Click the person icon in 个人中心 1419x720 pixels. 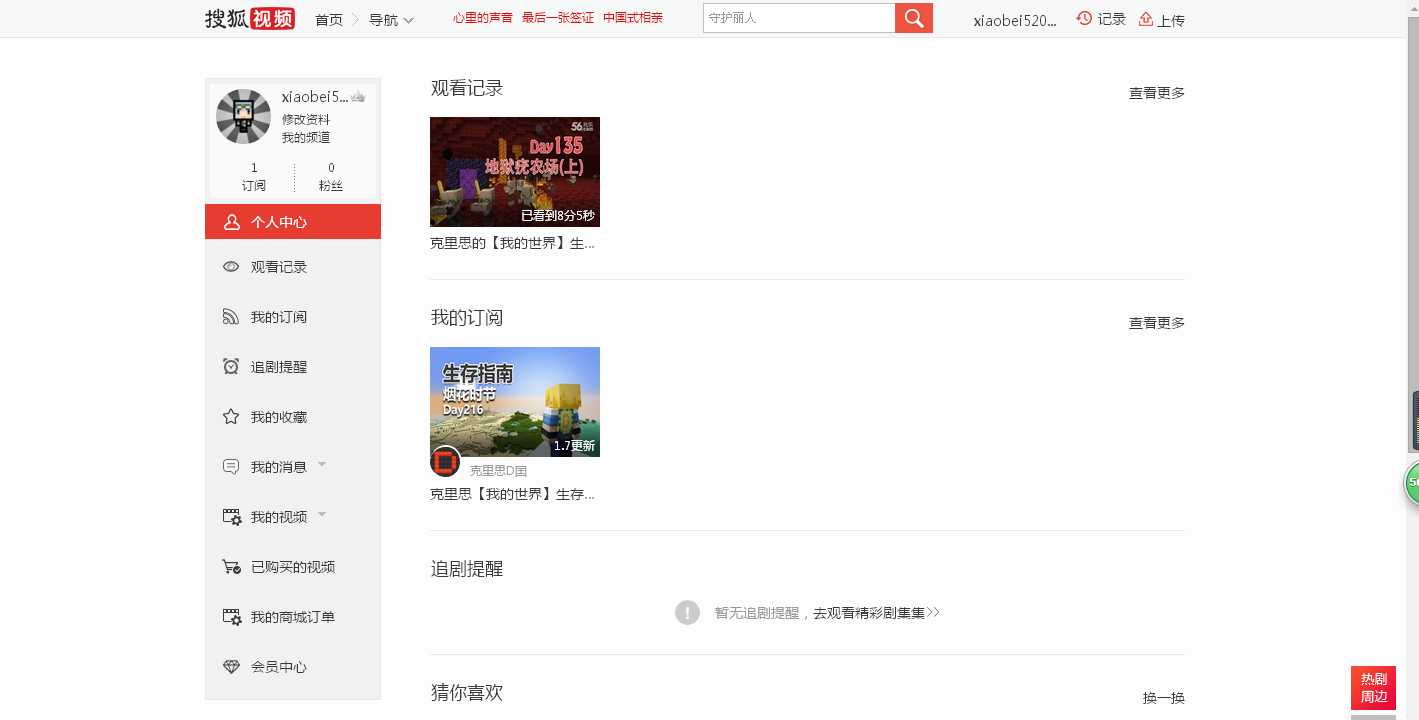(x=231, y=222)
